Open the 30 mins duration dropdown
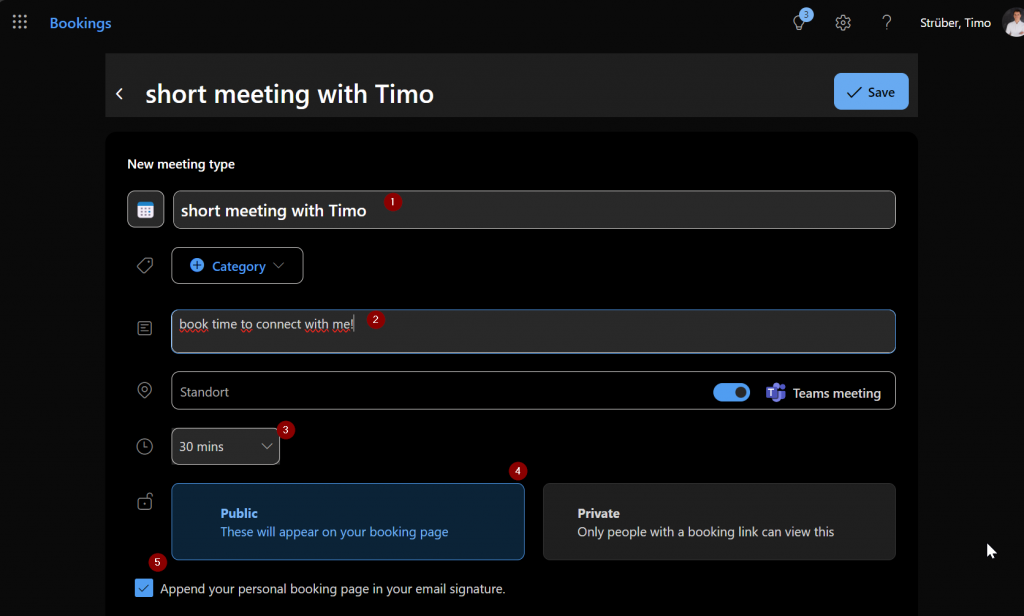1024x616 pixels. point(225,446)
